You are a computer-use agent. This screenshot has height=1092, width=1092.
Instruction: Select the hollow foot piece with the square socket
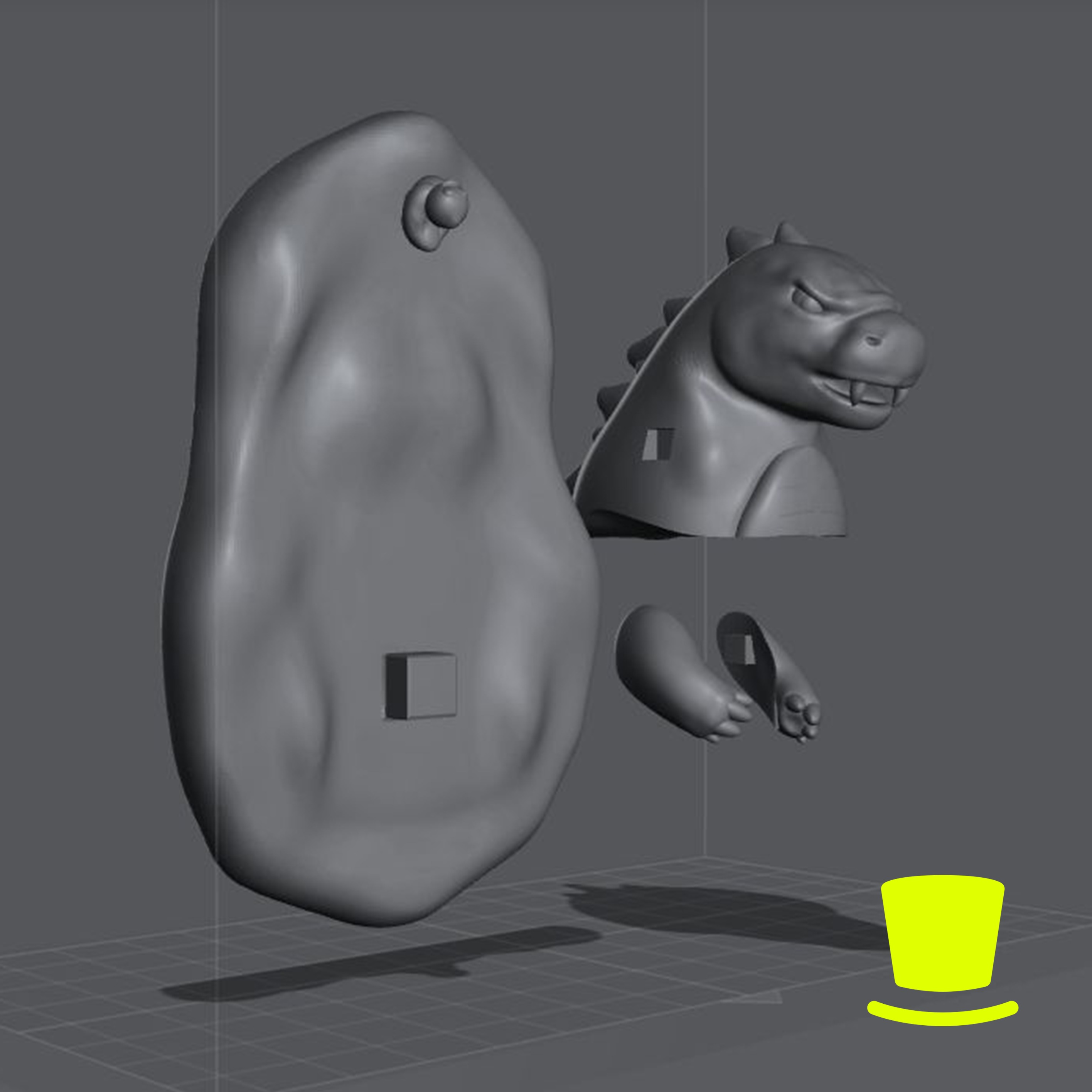pyautogui.click(x=769, y=677)
